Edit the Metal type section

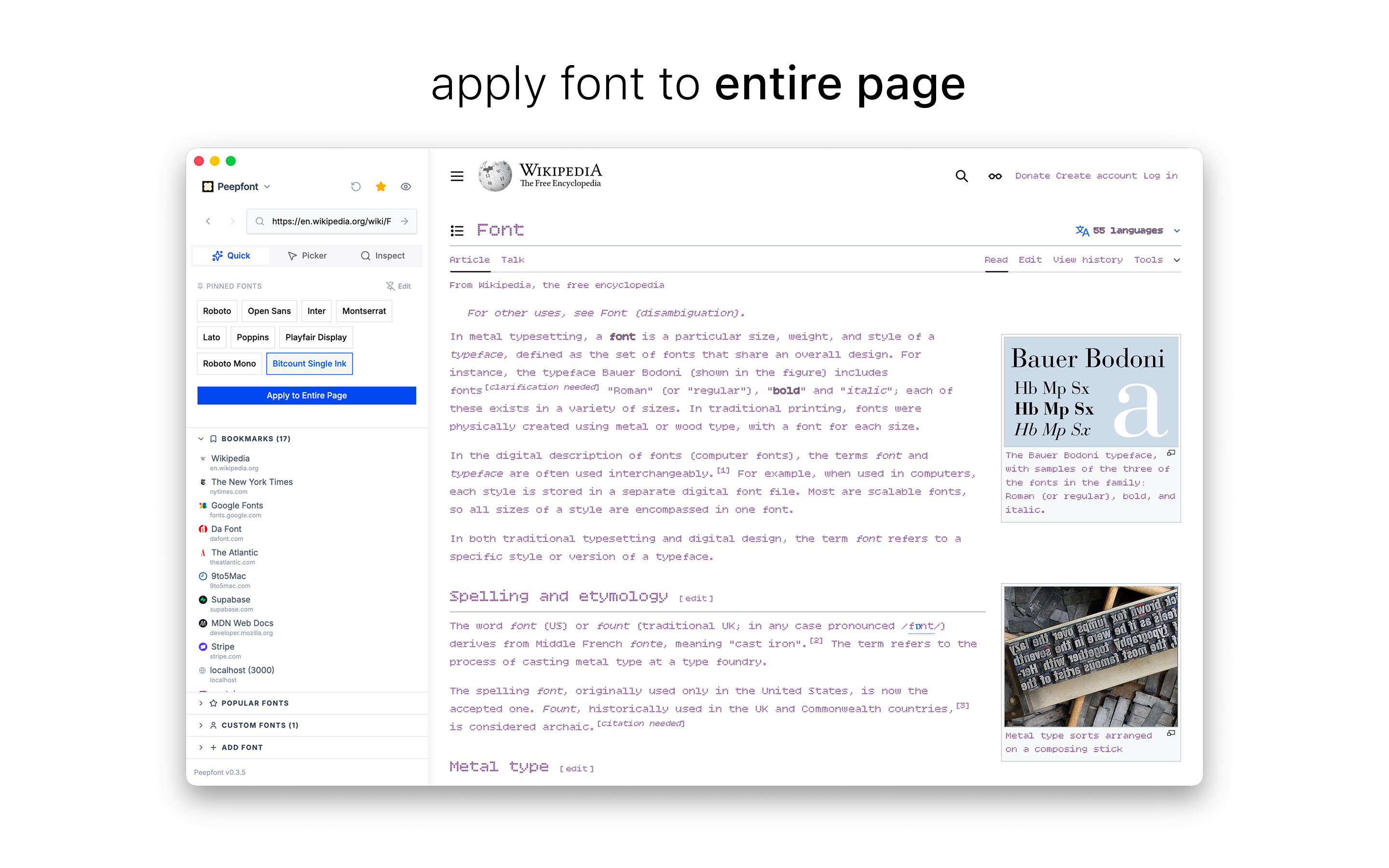576,769
